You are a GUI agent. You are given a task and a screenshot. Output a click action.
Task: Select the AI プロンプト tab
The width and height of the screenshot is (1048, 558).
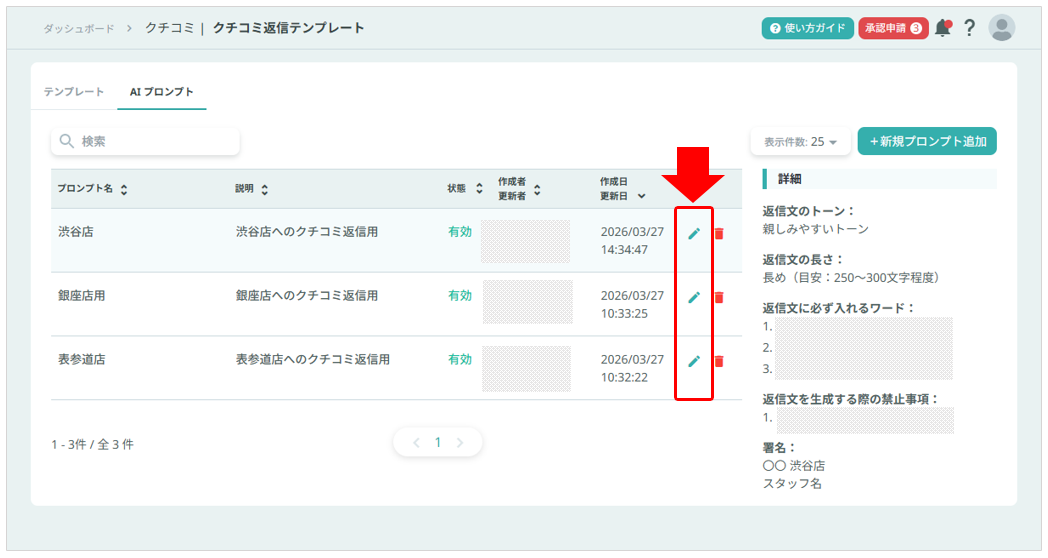click(162, 92)
